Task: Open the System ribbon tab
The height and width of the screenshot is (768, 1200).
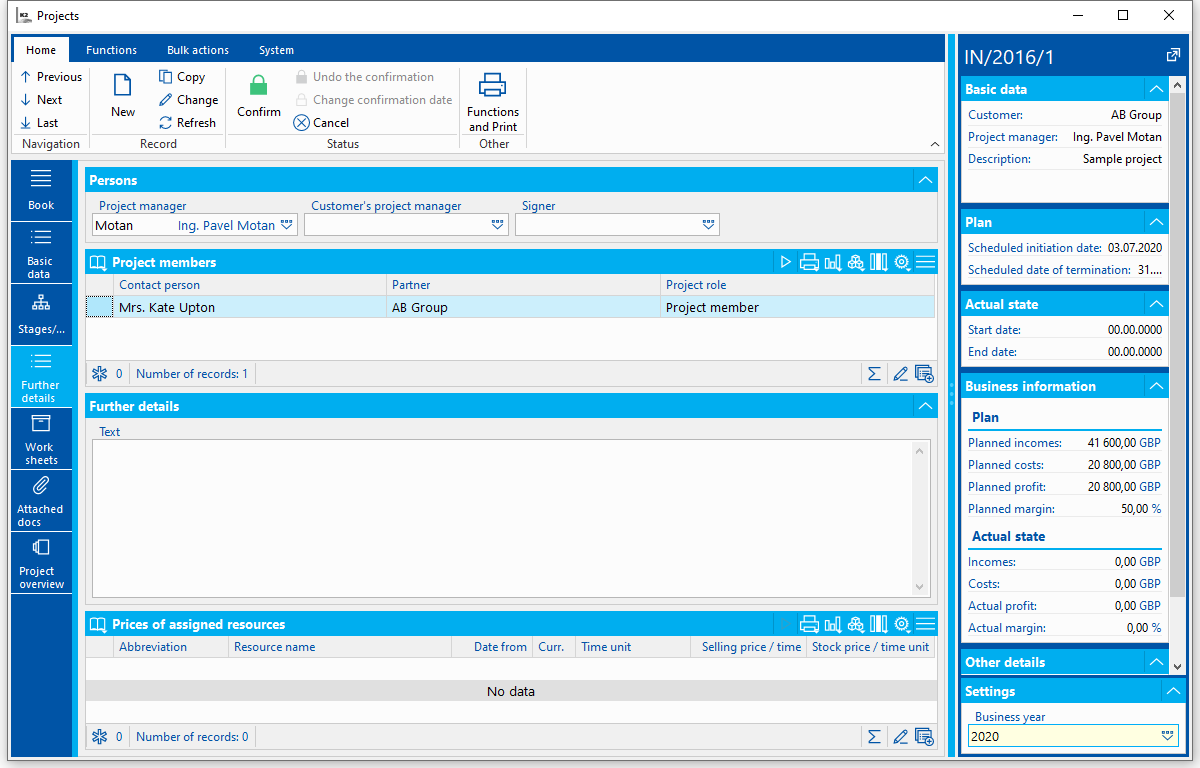Action: [276, 50]
